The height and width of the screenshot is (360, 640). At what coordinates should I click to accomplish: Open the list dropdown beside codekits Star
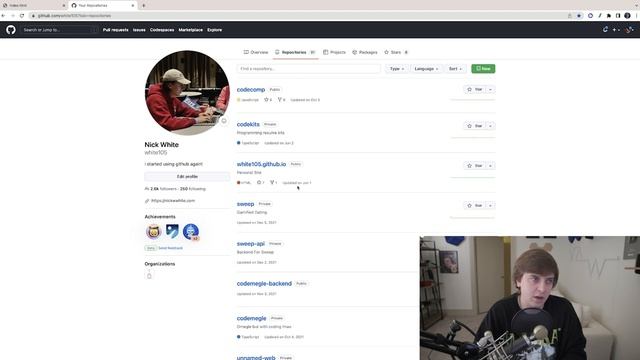click(491, 126)
